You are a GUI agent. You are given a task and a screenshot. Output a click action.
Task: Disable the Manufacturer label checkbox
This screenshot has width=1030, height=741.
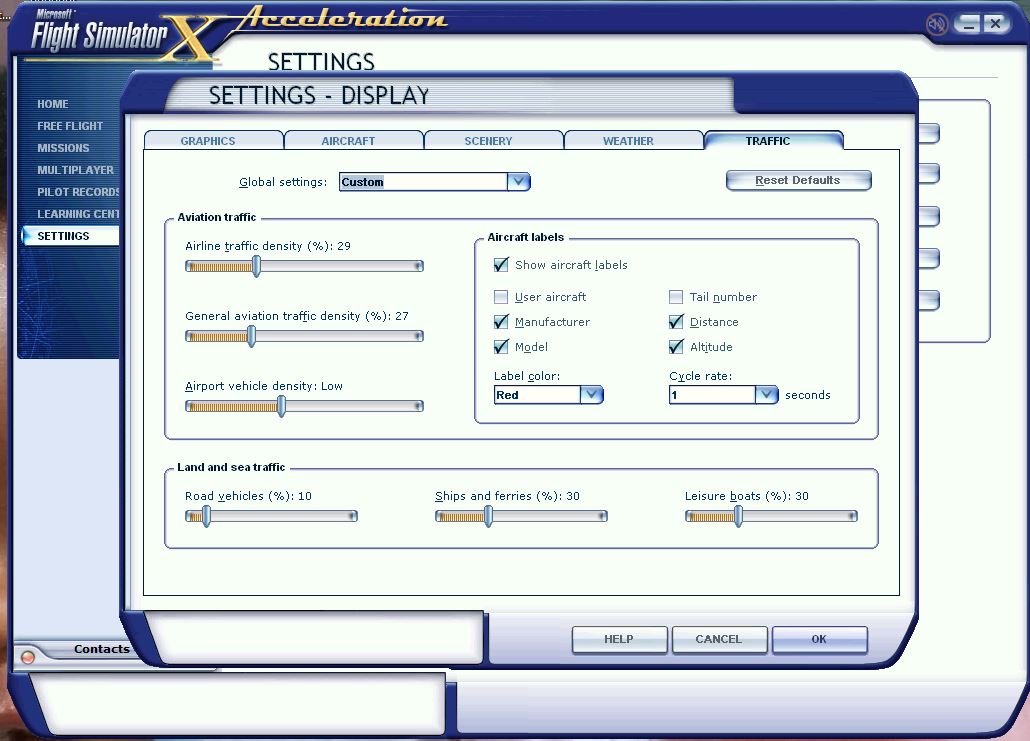[499, 322]
